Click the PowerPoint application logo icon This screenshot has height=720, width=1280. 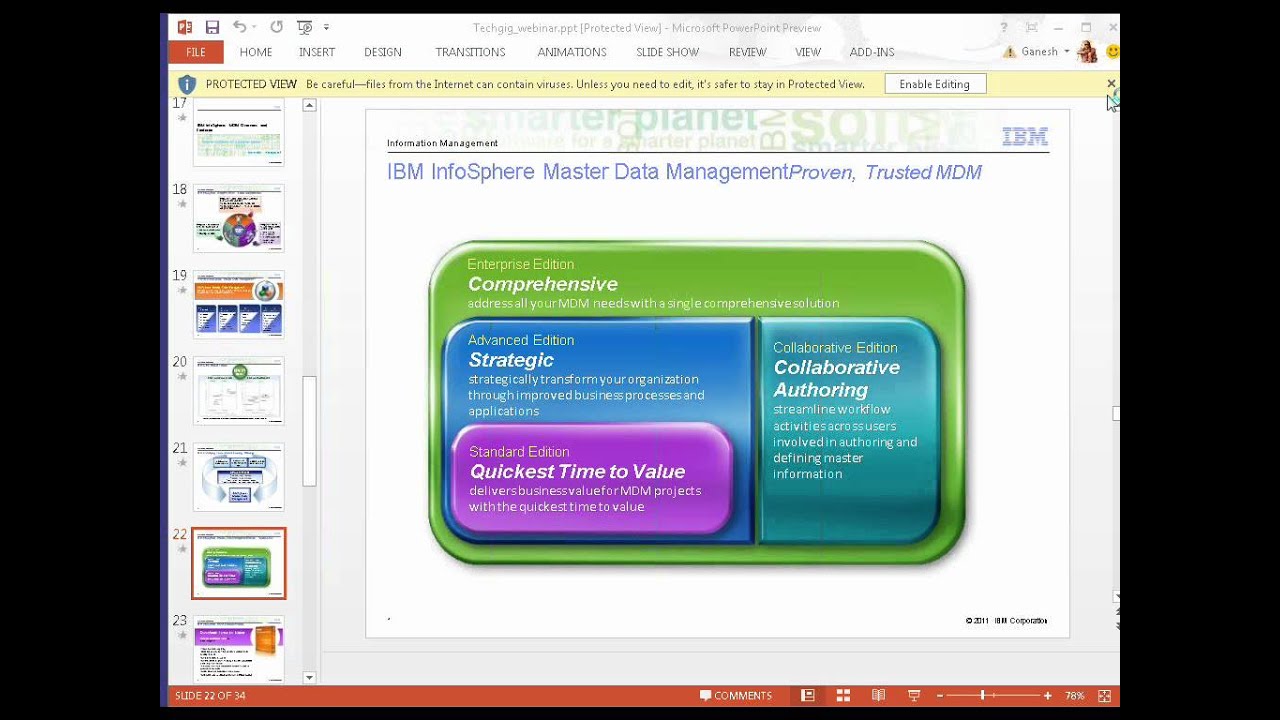tap(184, 27)
